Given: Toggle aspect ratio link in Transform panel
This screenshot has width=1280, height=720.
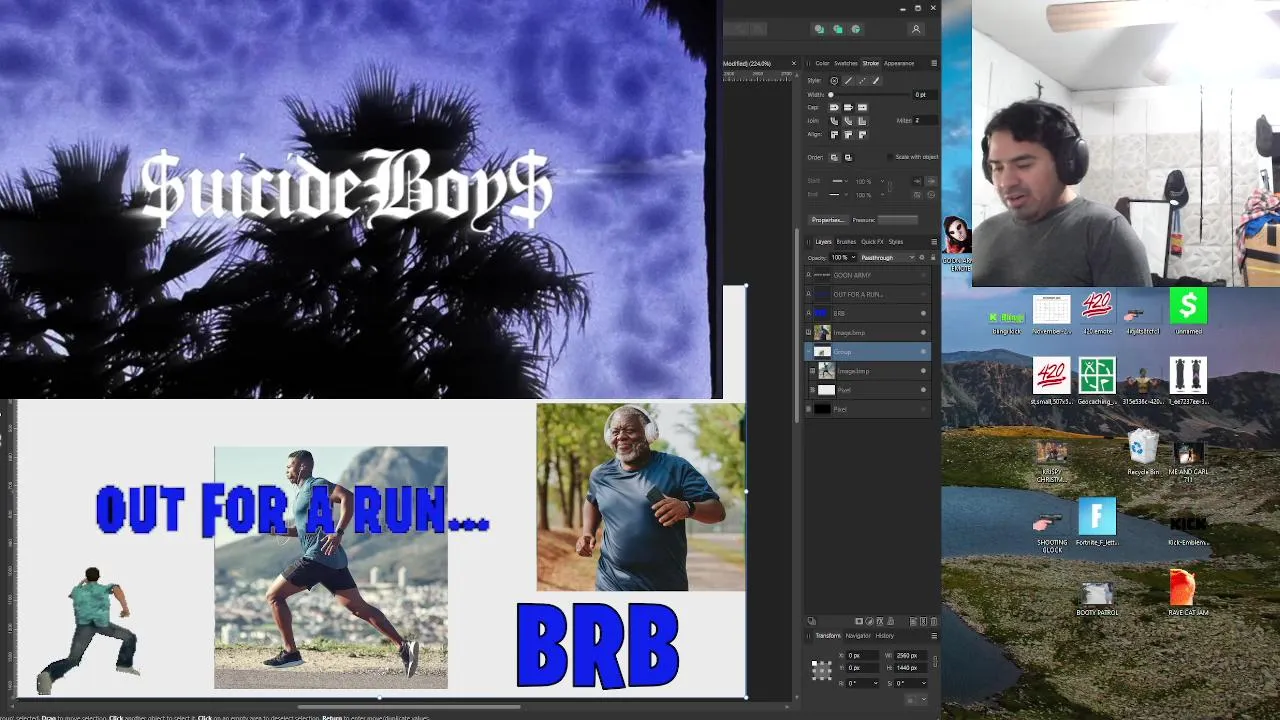Looking at the screenshot, I should 935,662.
